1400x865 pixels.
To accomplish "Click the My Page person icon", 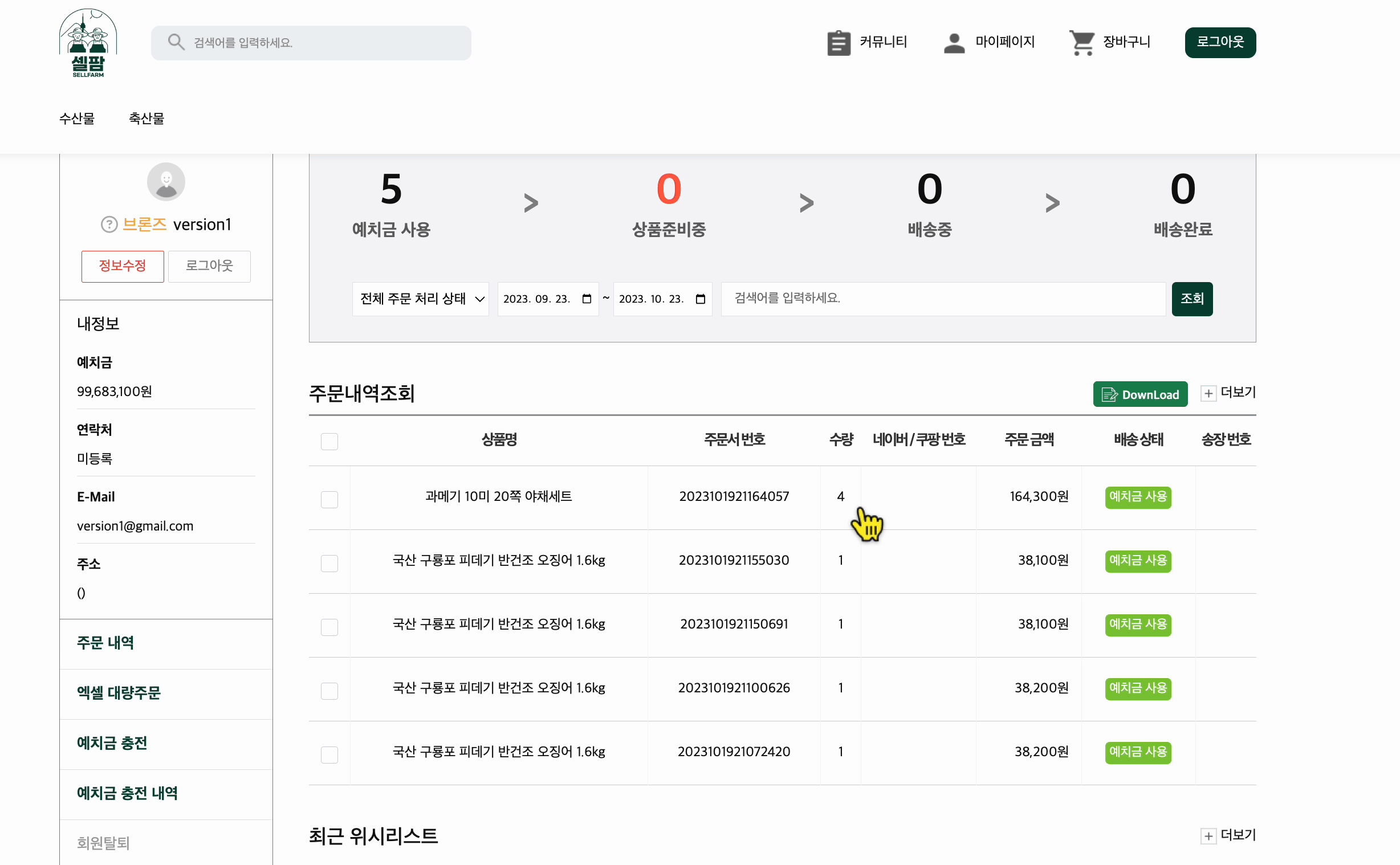I will [x=954, y=43].
